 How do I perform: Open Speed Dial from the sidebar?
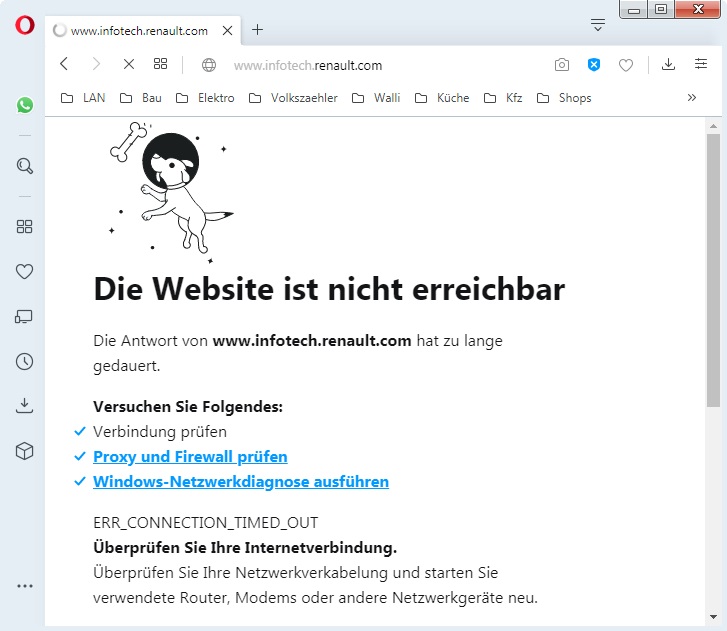25,227
